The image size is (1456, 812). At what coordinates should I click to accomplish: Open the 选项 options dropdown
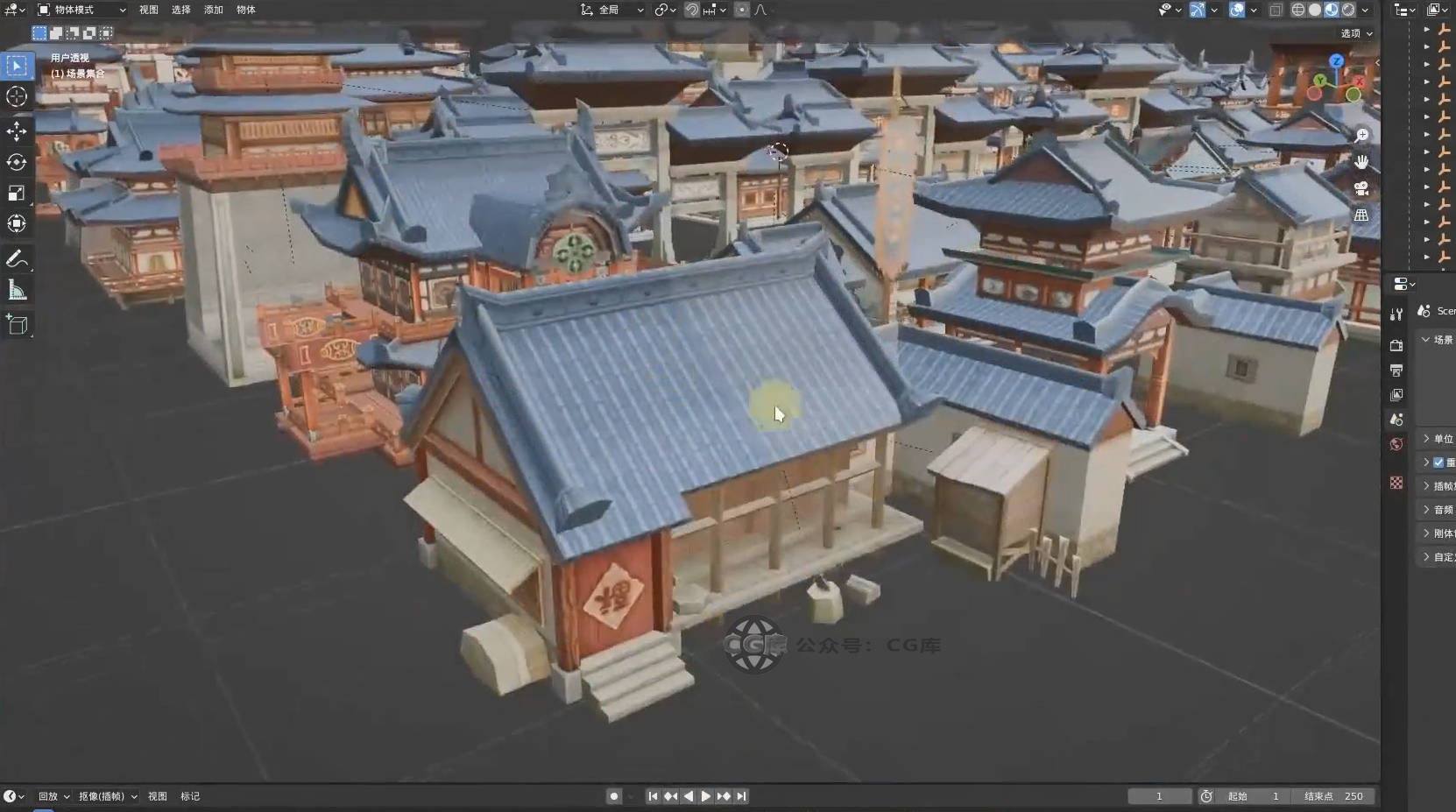pyautogui.click(x=1357, y=33)
